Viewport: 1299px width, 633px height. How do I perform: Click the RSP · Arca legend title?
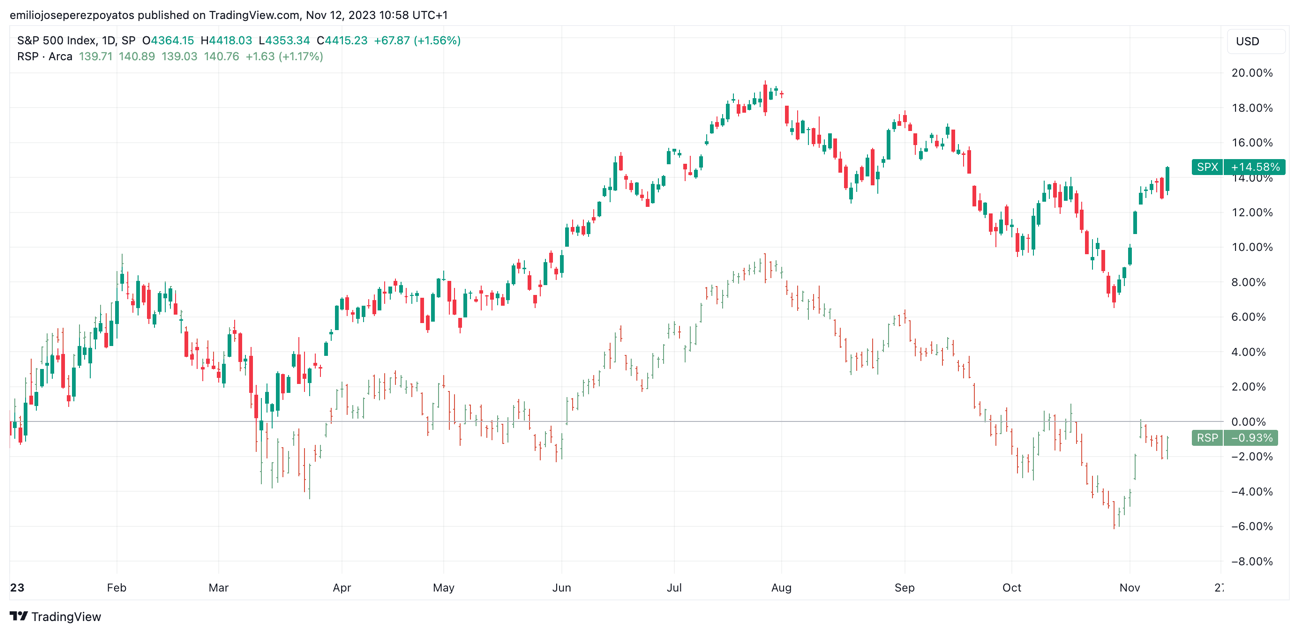click(x=44, y=56)
